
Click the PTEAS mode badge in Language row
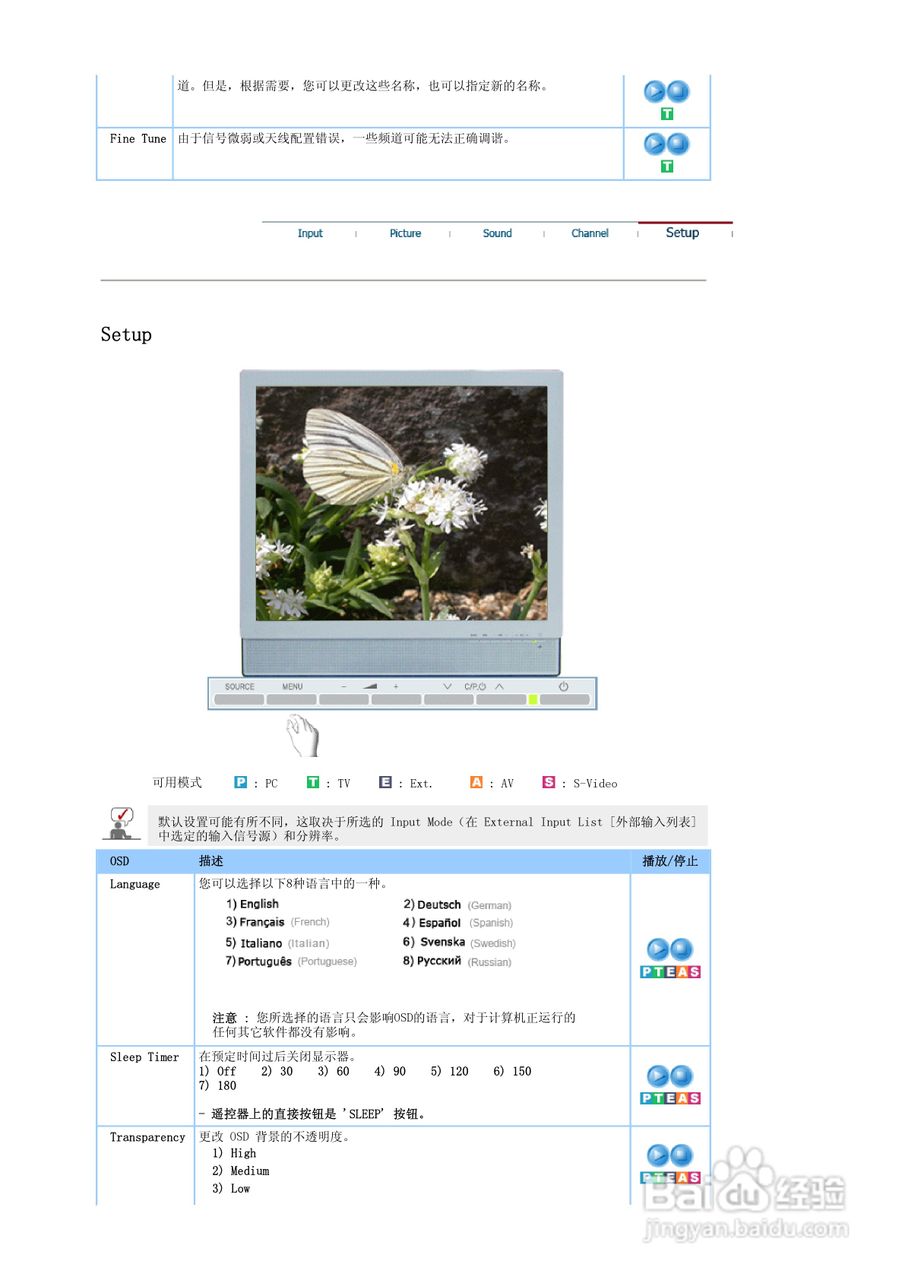pyautogui.click(x=670, y=972)
